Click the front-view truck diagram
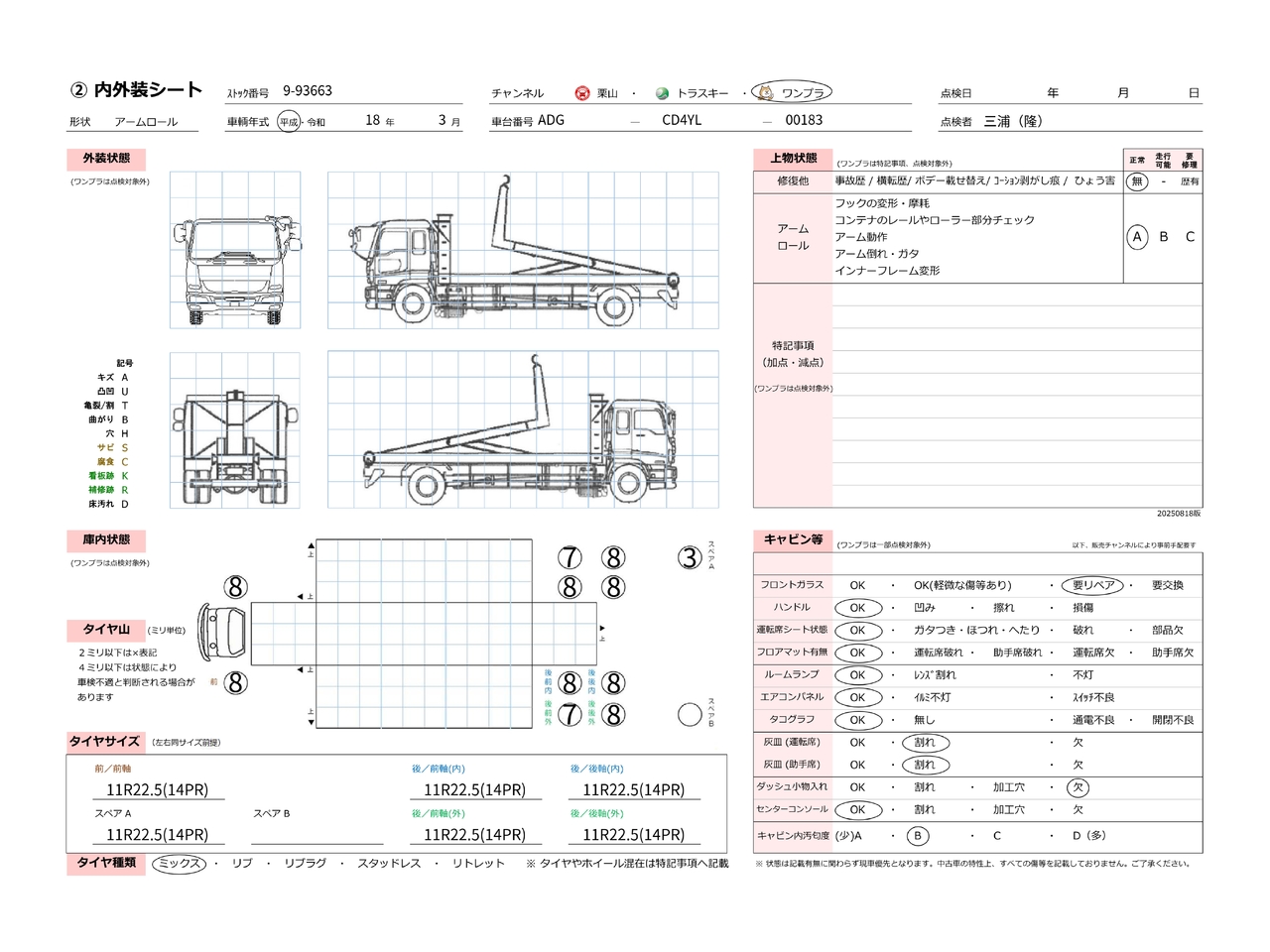The image size is (1270, 952). tap(235, 250)
